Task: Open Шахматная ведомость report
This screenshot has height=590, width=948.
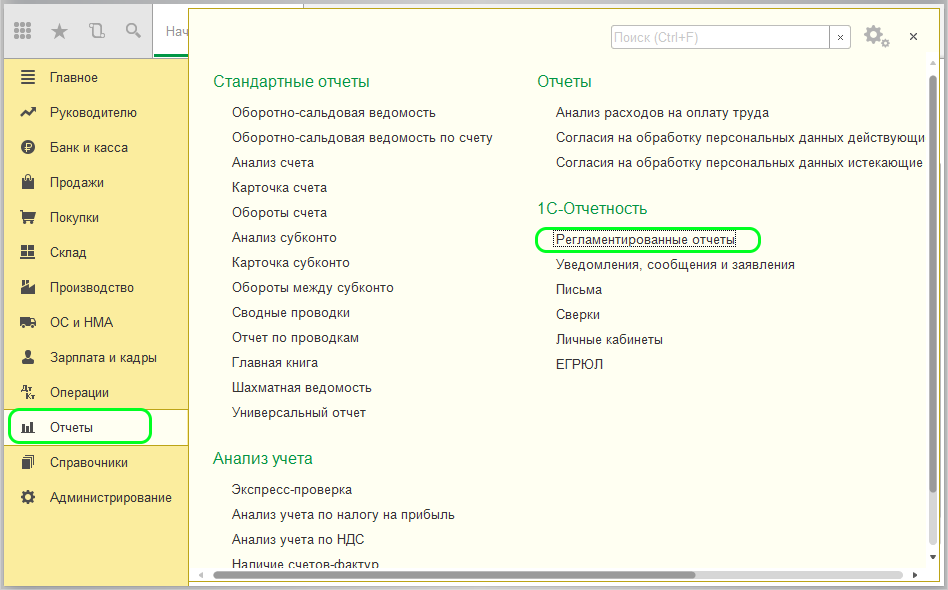Action: point(302,387)
